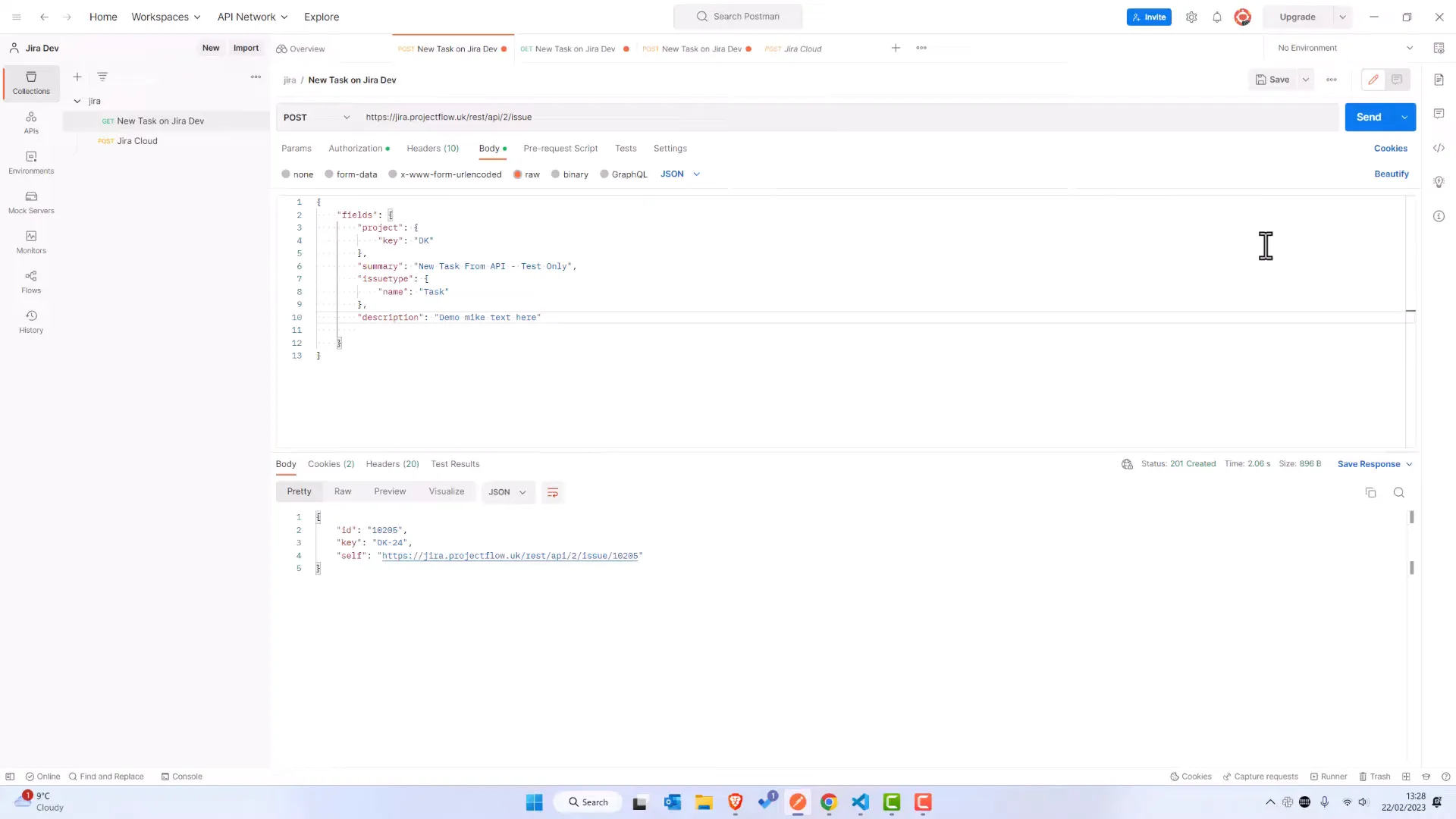Open the collections filter icon
The height and width of the screenshot is (819, 1456).
click(102, 77)
